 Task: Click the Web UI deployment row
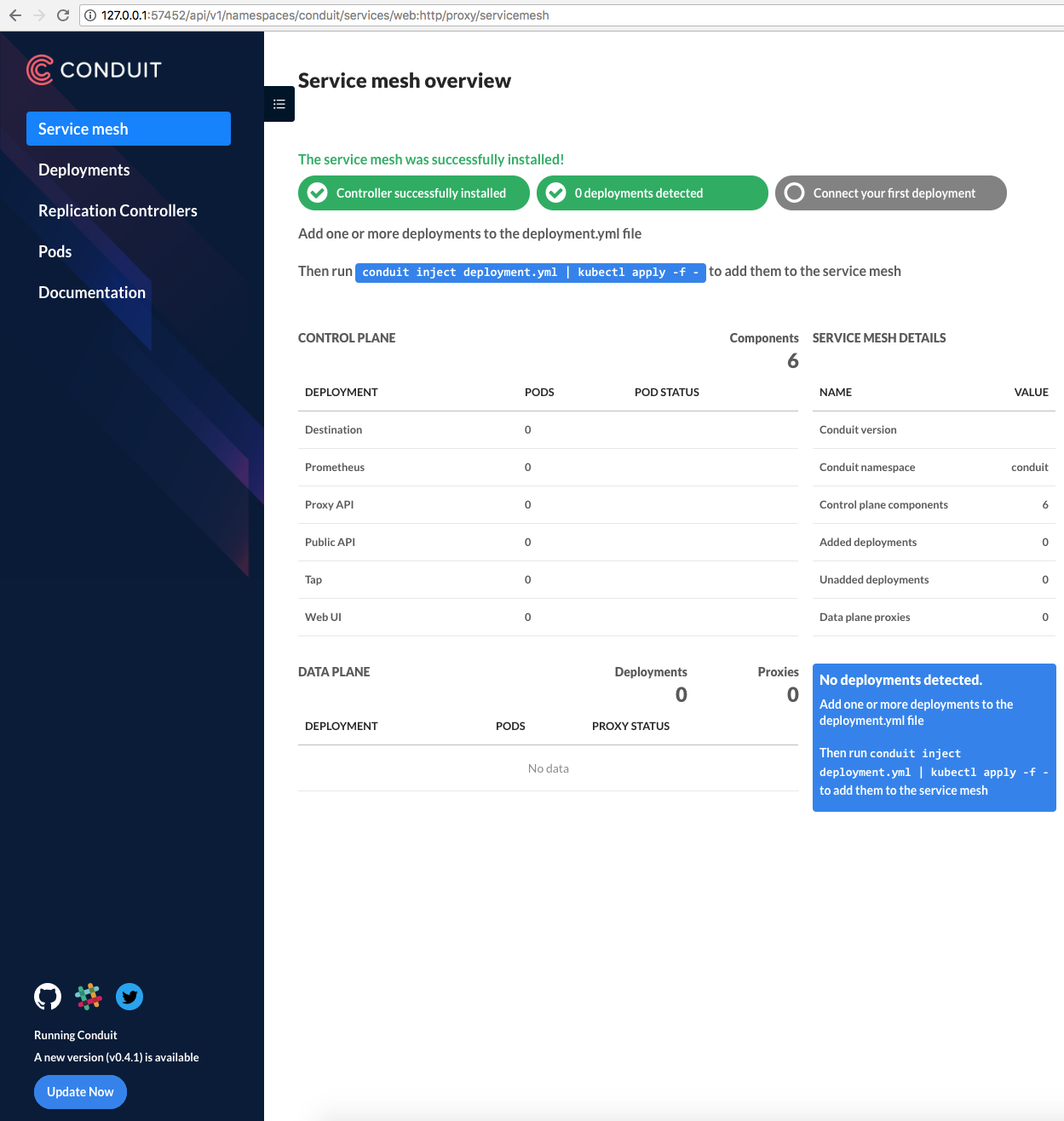pyautogui.click(x=549, y=618)
